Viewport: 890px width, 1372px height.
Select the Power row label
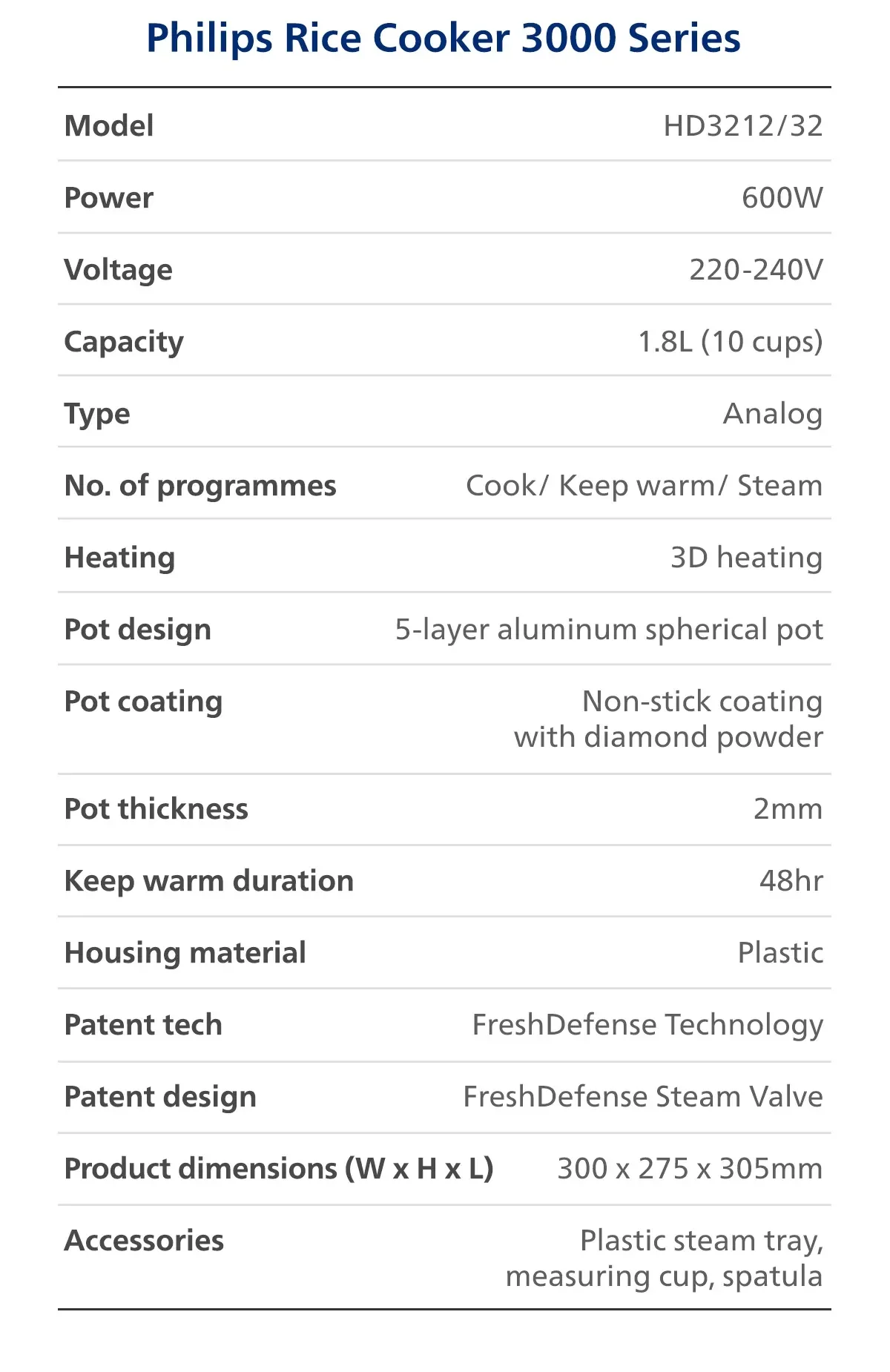[x=109, y=198]
